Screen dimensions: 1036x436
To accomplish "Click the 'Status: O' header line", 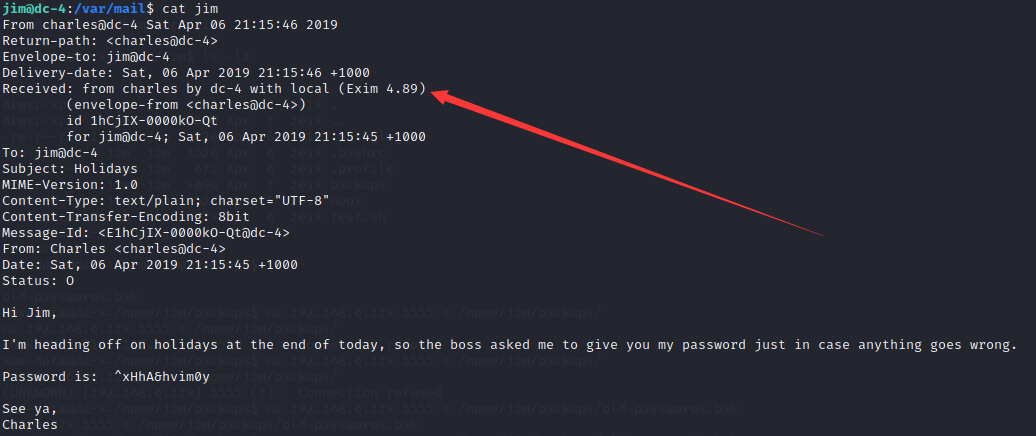I will [x=38, y=281].
